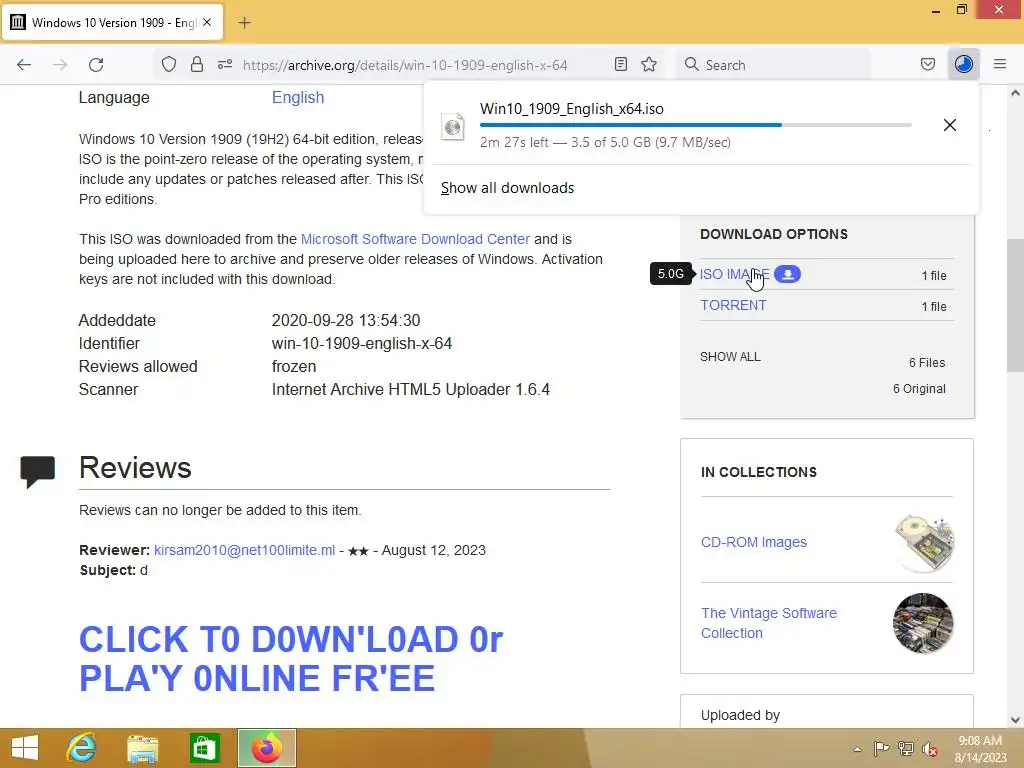Click the downloads progress toolbar icon
1024x768 pixels.
point(963,64)
